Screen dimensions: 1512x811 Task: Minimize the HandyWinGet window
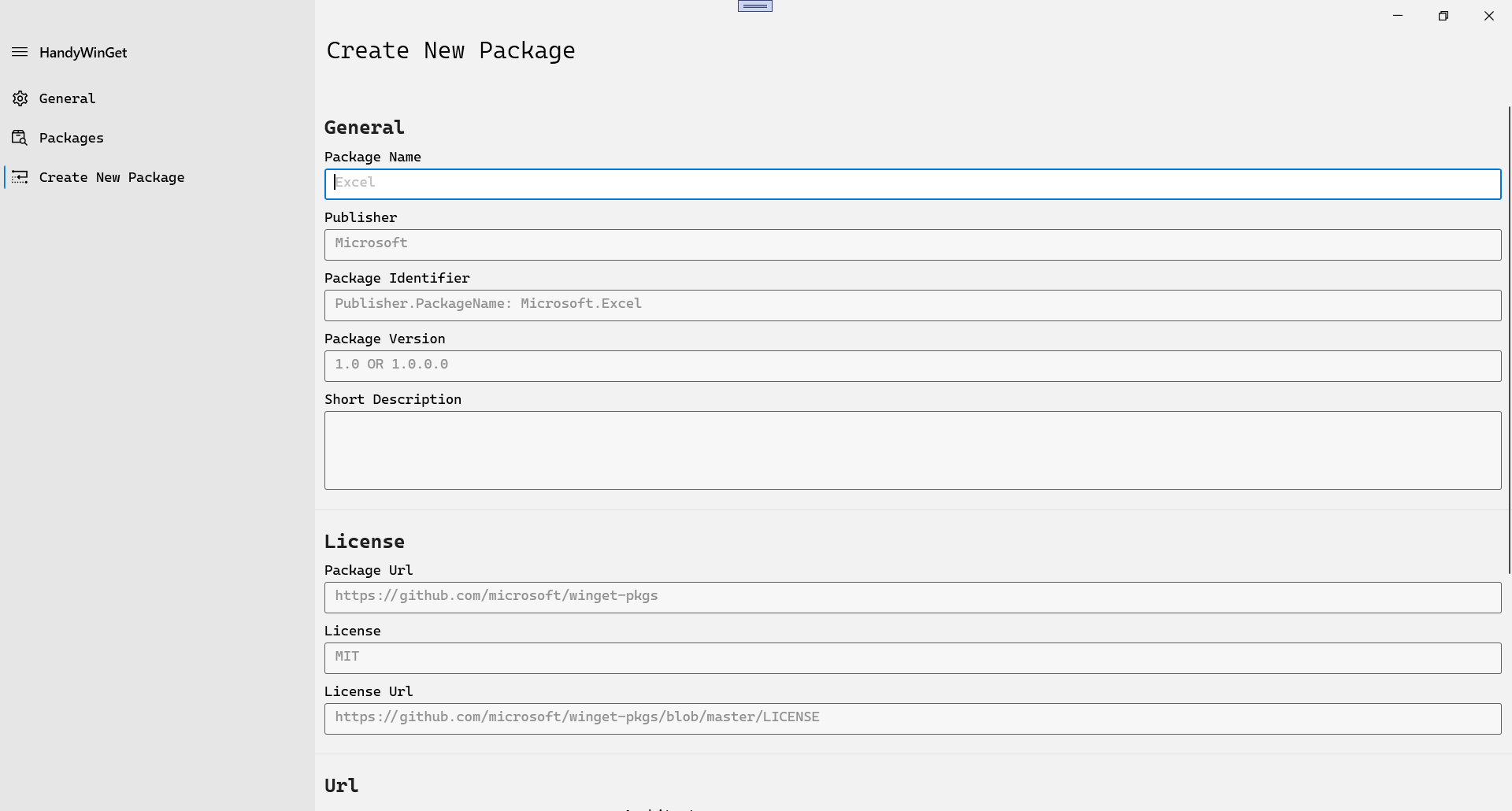(x=1398, y=16)
